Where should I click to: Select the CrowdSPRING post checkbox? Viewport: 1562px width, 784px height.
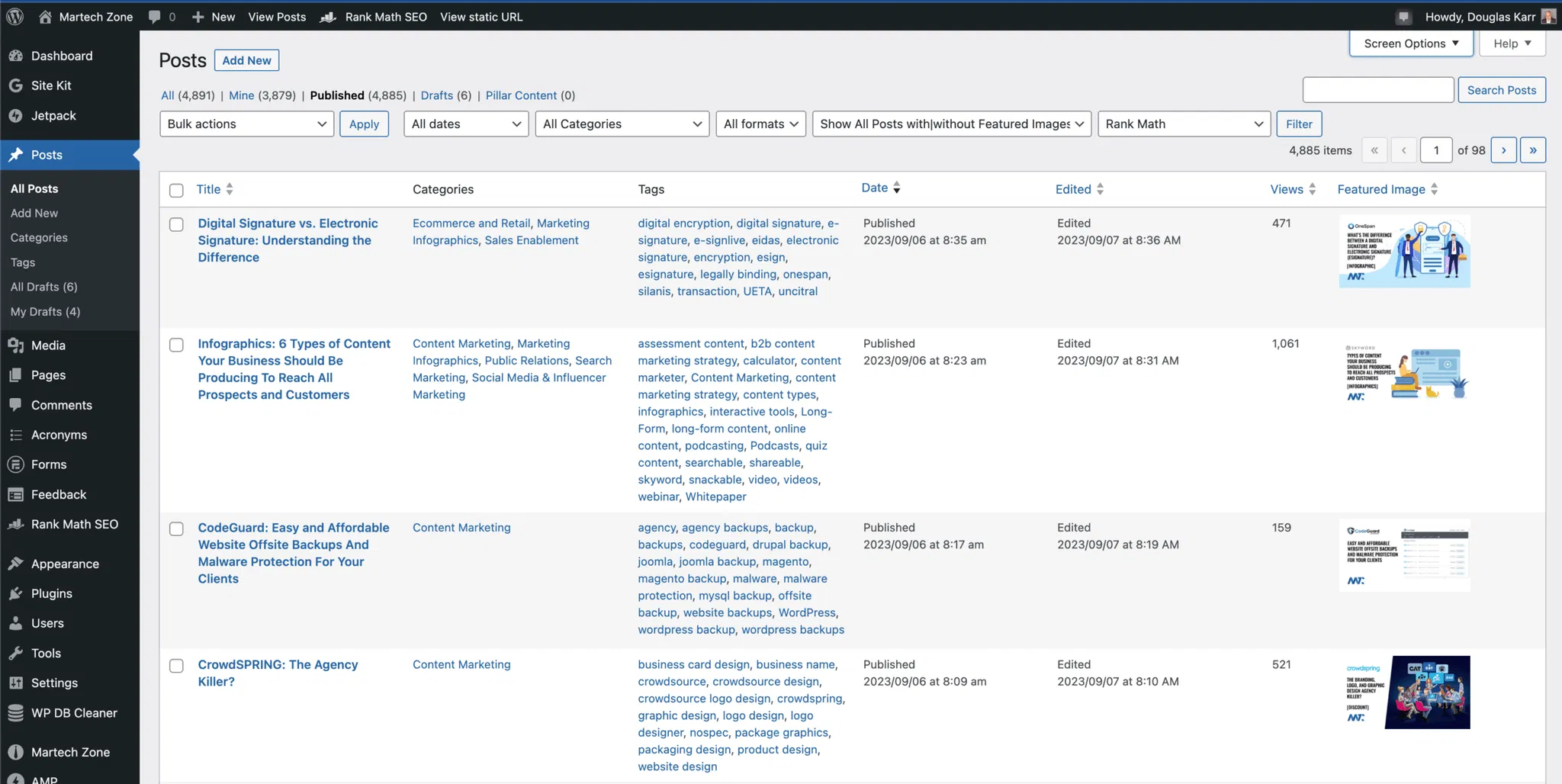pos(176,666)
